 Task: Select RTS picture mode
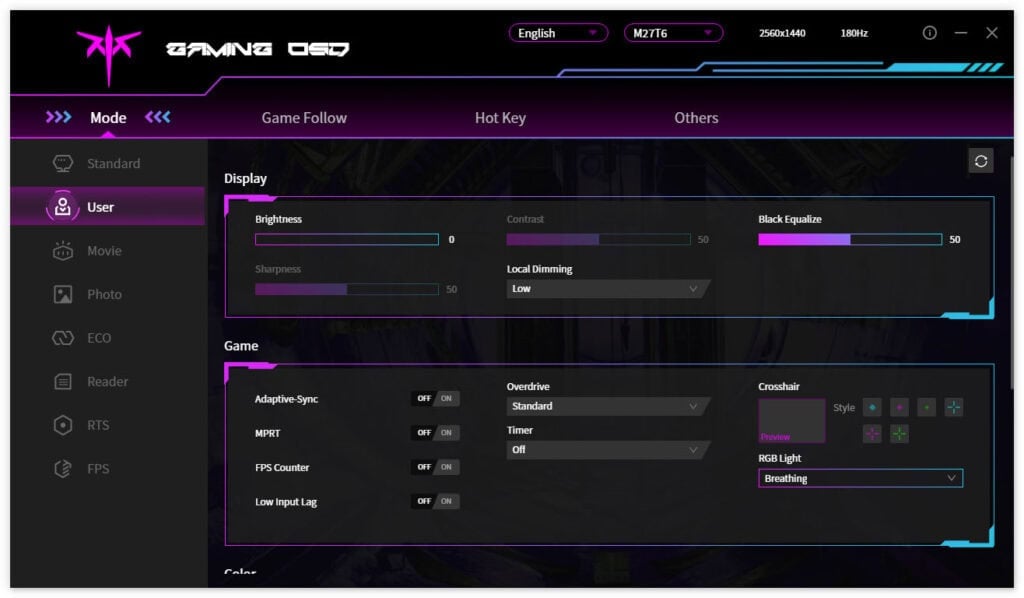(x=108, y=425)
